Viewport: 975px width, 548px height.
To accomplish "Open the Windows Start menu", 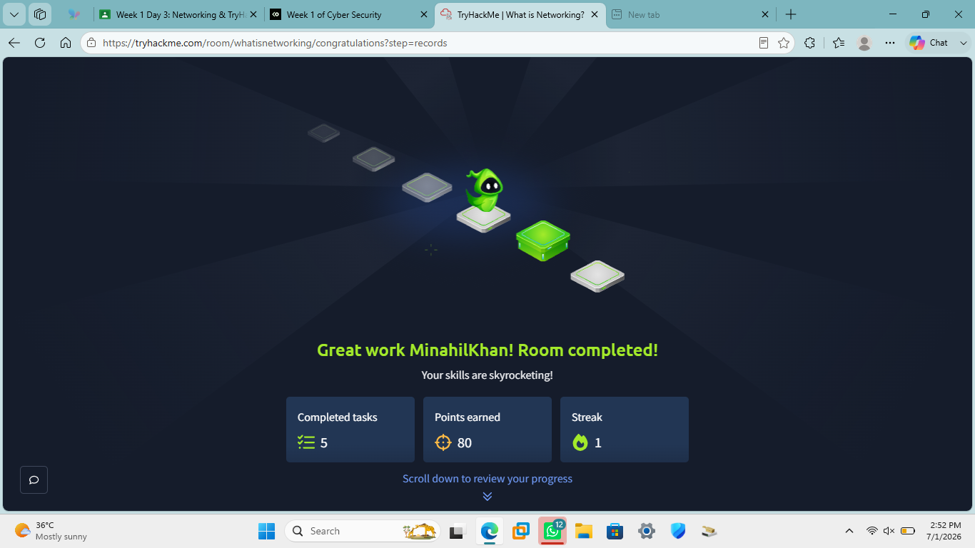I will (267, 531).
